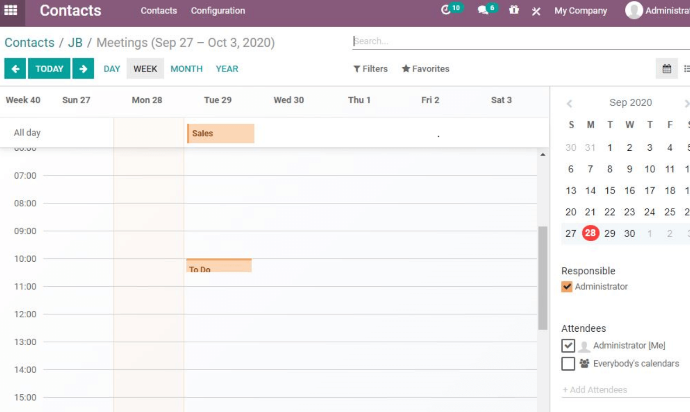Click the Sat 3 column header
Viewport: 690px width, 412px height.
tap(501, 100)
